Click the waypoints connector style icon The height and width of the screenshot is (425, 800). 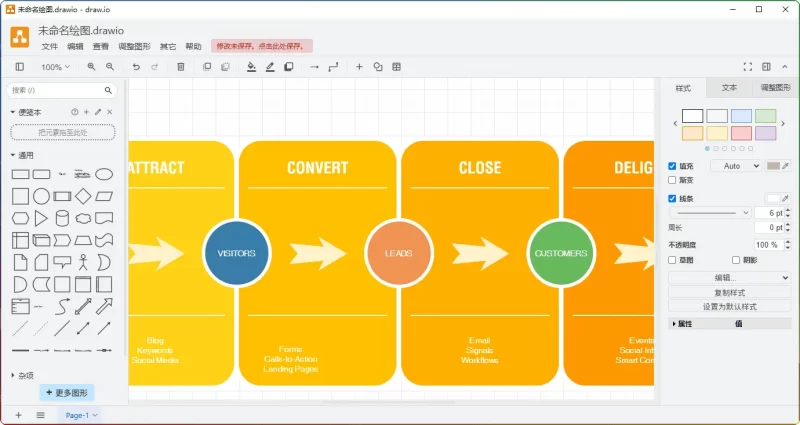(334, 67)
